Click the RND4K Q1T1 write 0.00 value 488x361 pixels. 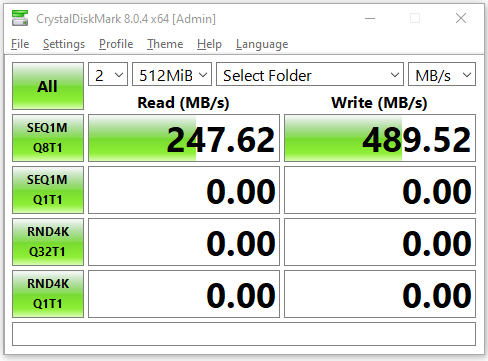point(380,294)
